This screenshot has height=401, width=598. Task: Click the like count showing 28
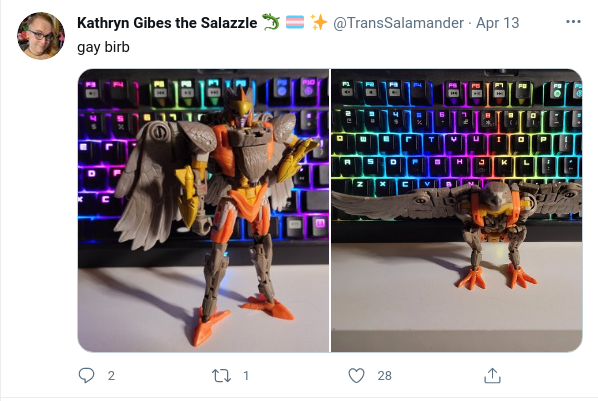tap(384, 376)
